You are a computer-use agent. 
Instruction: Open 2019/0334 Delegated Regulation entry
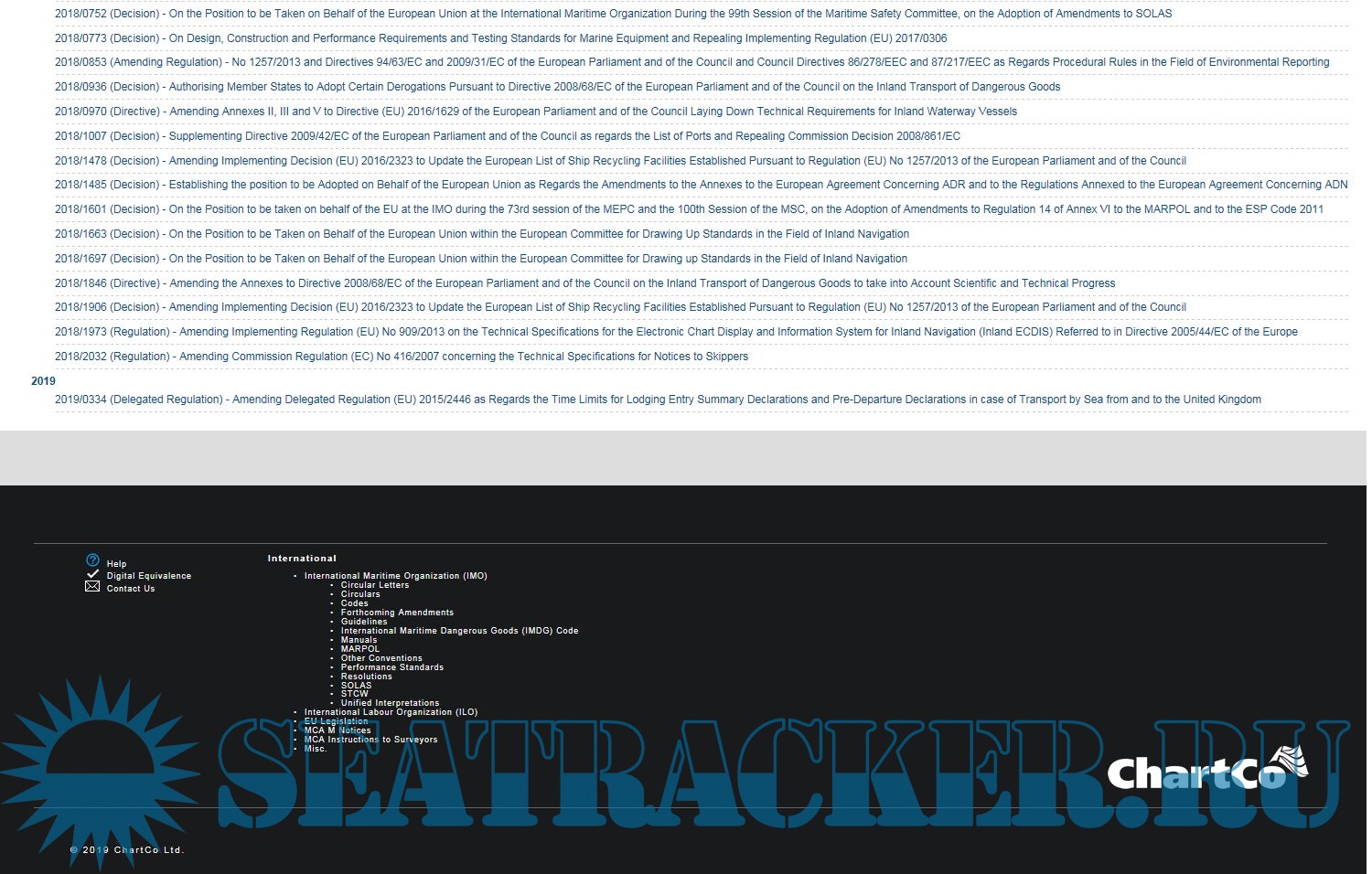(x=658, y=400)
